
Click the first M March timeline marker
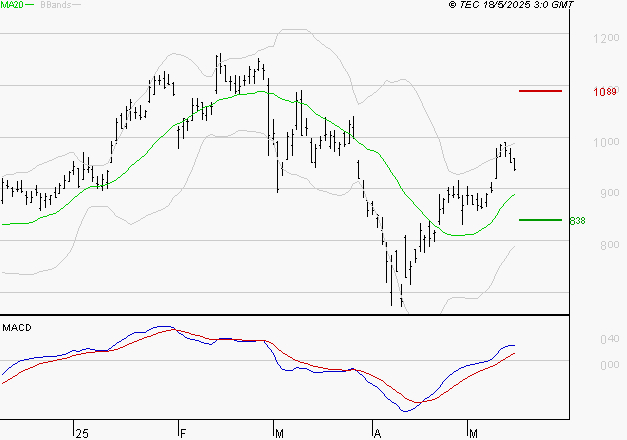click(279, 434)
